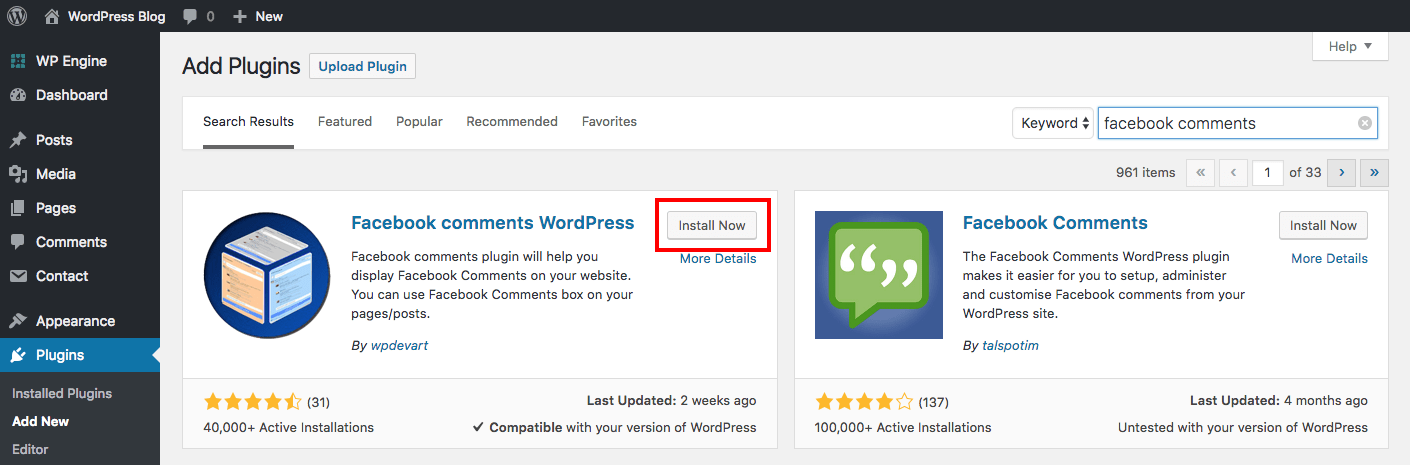Click the Pages icon in the sidebar

pos(18,208)
